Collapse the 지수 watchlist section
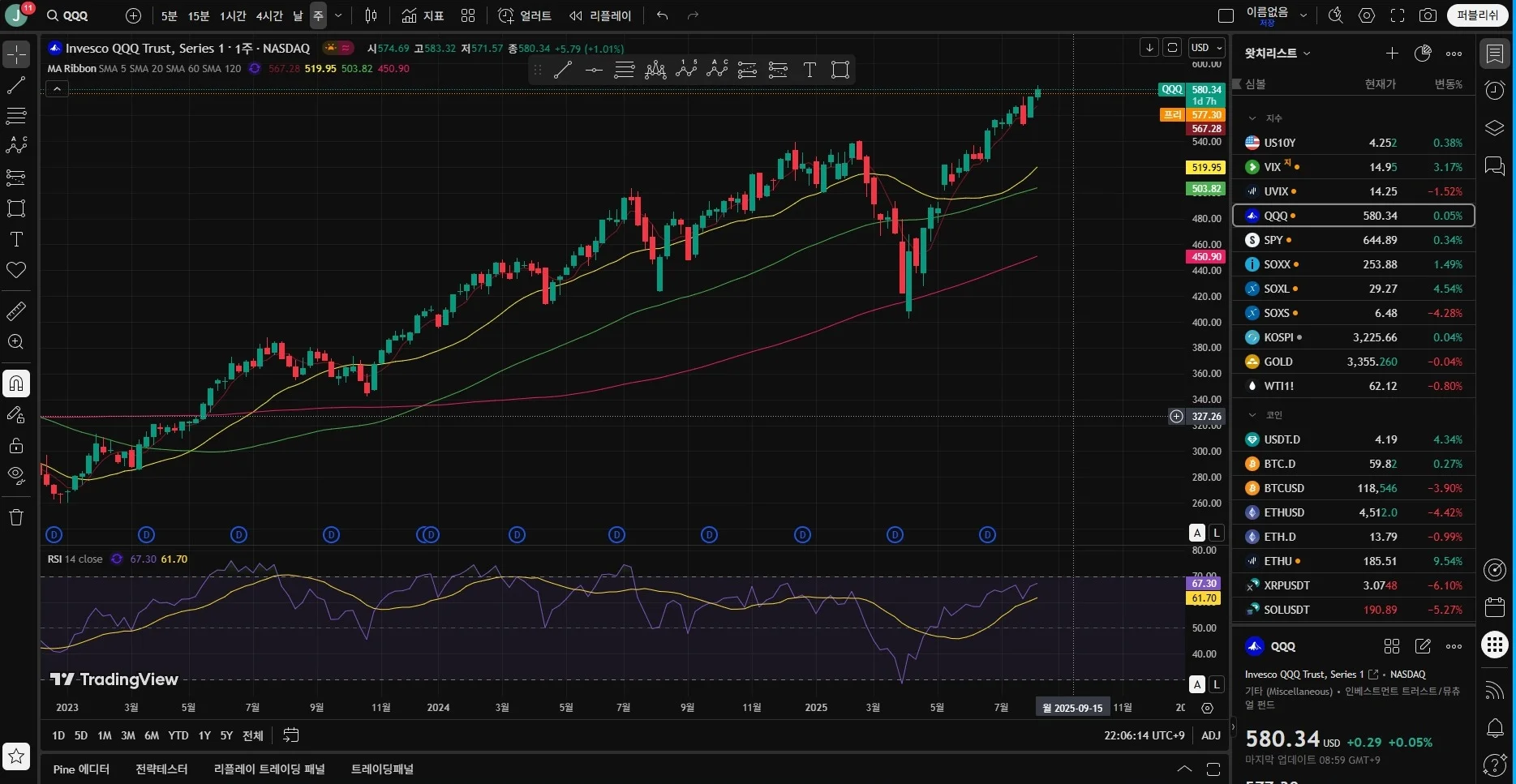The height and width of the screenshot is (784, 1516). [1252, 118]
